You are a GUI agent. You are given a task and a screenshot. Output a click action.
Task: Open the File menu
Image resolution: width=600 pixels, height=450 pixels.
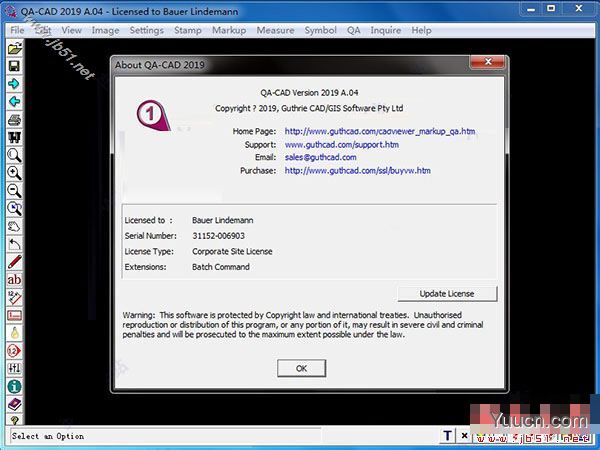(x=17, y=30)
